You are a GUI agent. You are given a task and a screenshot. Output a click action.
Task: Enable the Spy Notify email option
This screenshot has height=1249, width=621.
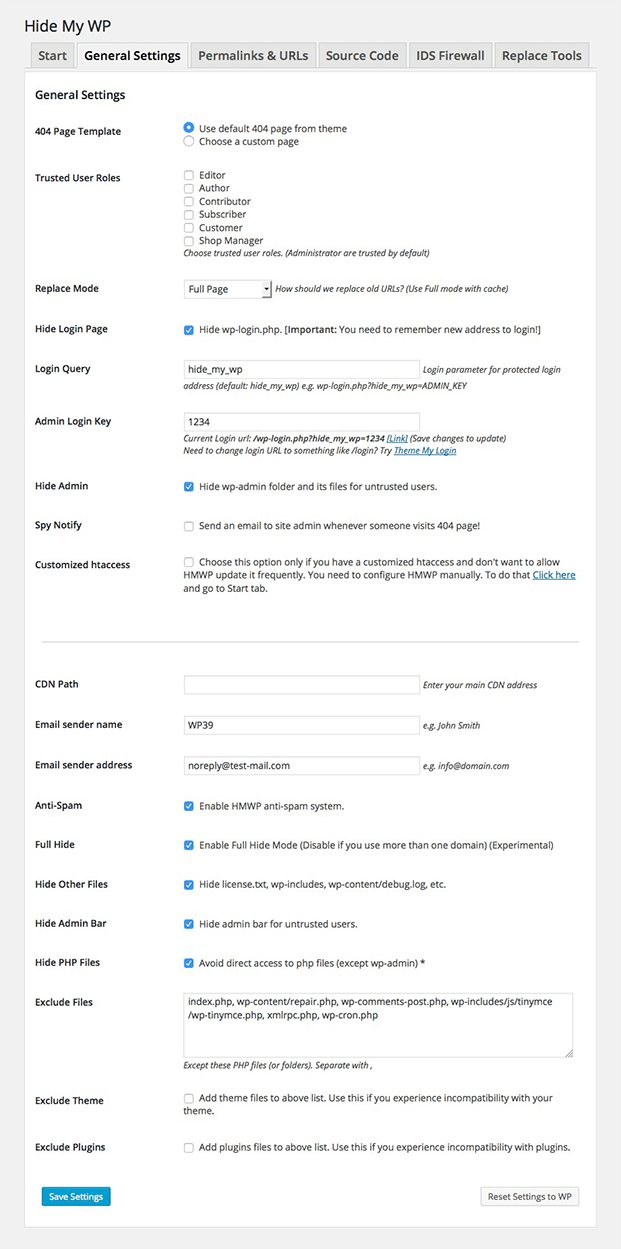click(188, 526)
